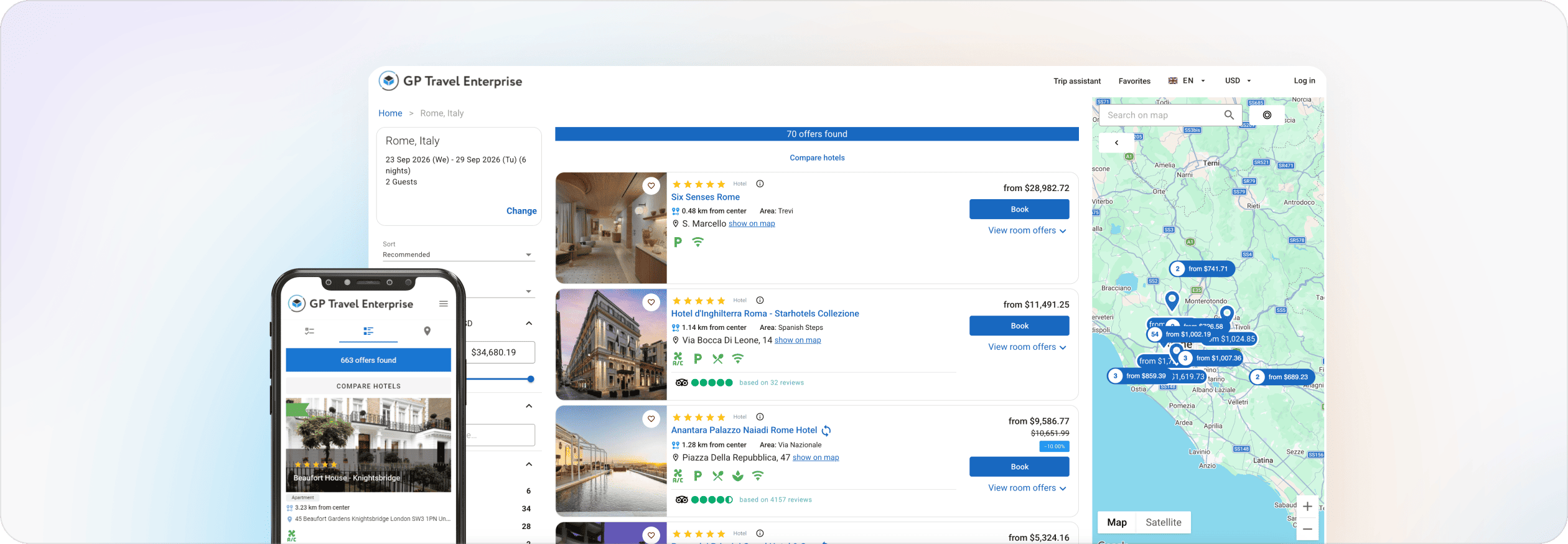Click the max price $34,680.19 field

point(500,352)
